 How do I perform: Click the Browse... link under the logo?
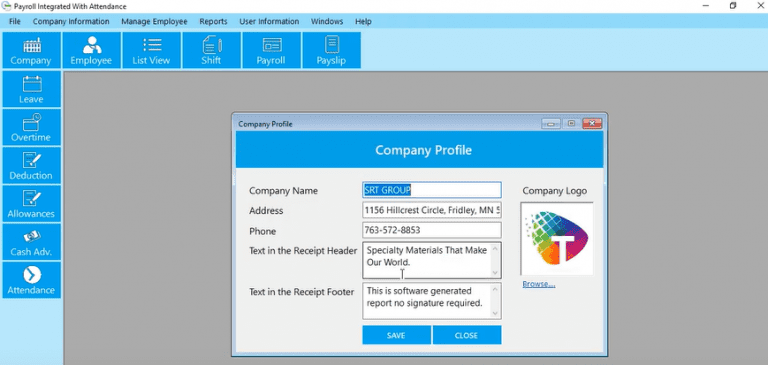tap(539, 284)
